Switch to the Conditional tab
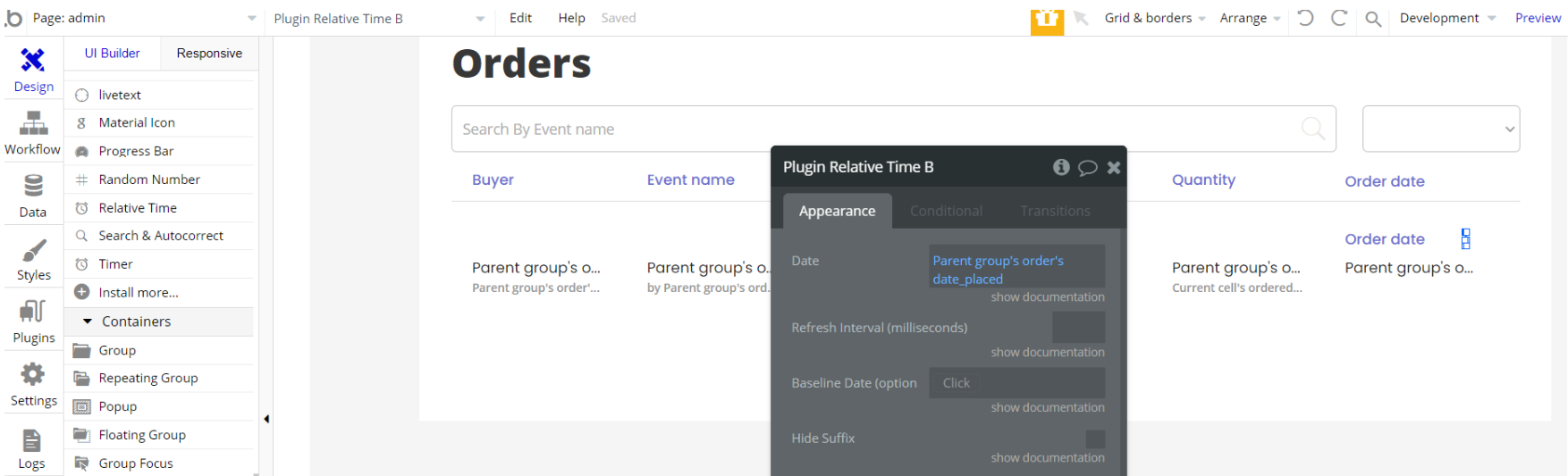Viewport: 1568px width, 476px height. 946,211
